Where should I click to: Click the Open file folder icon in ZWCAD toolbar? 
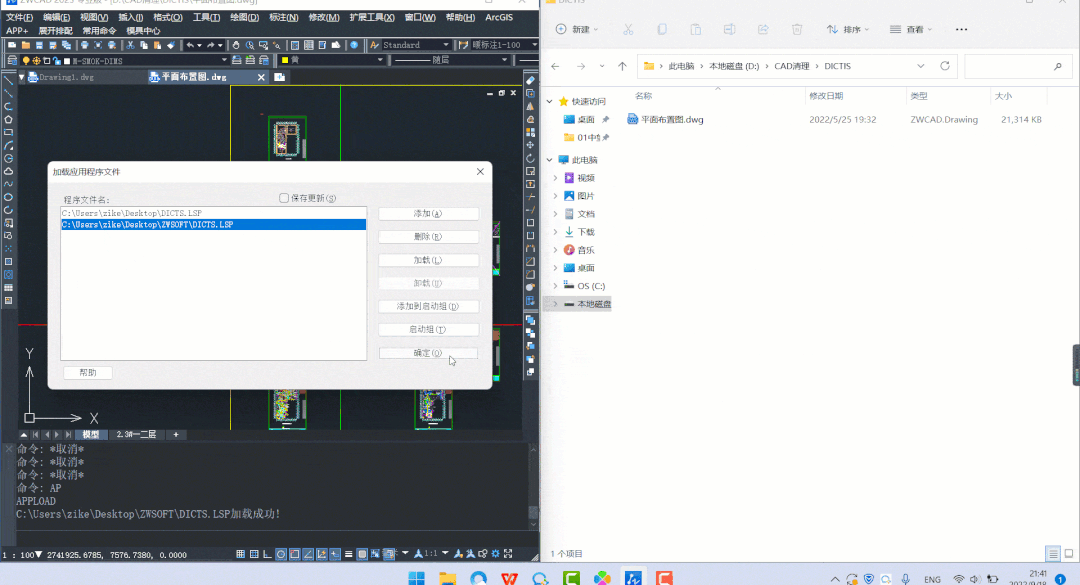coord(25,45)
